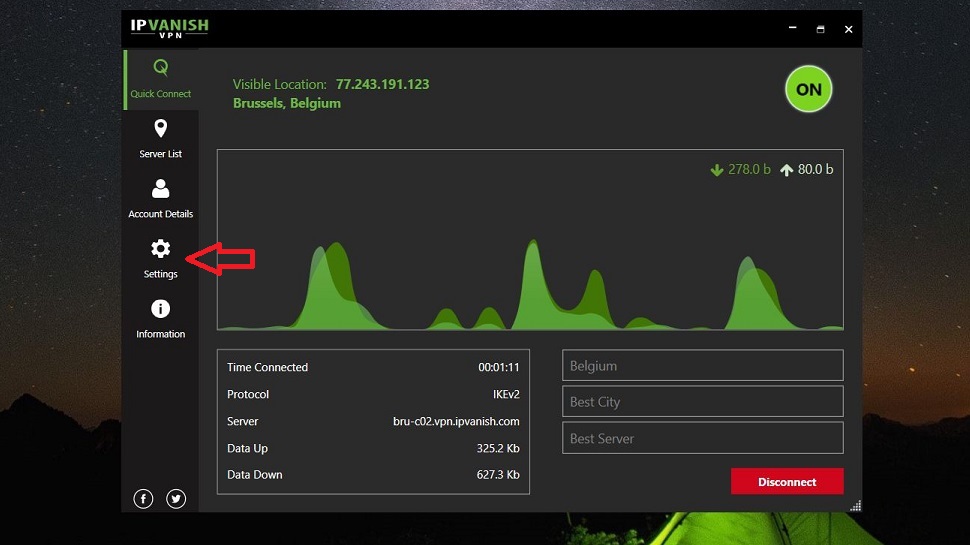
Task: Click the Visible Location label
Action: tap(280, 84)
